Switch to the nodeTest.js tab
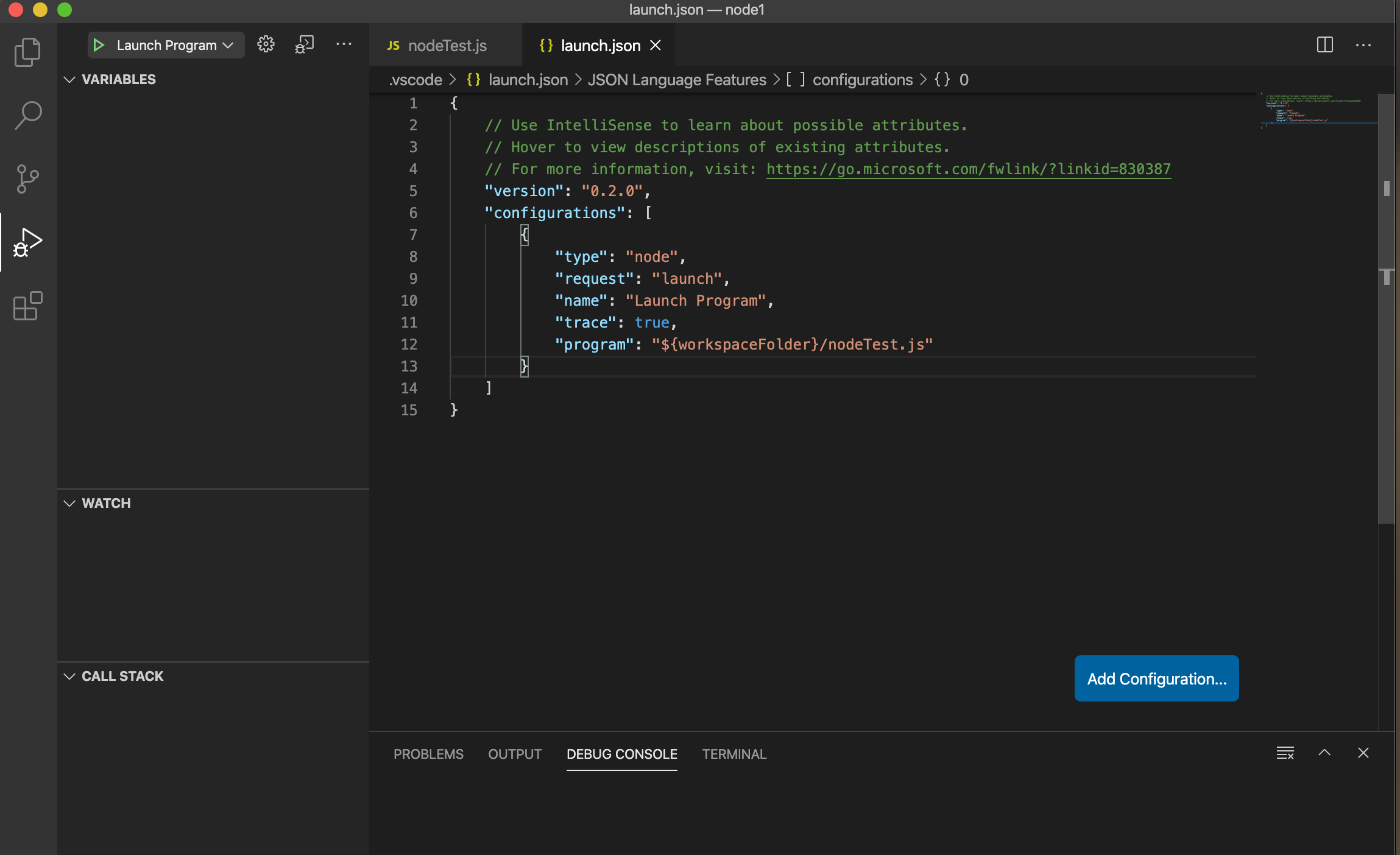 coord(446,45)
